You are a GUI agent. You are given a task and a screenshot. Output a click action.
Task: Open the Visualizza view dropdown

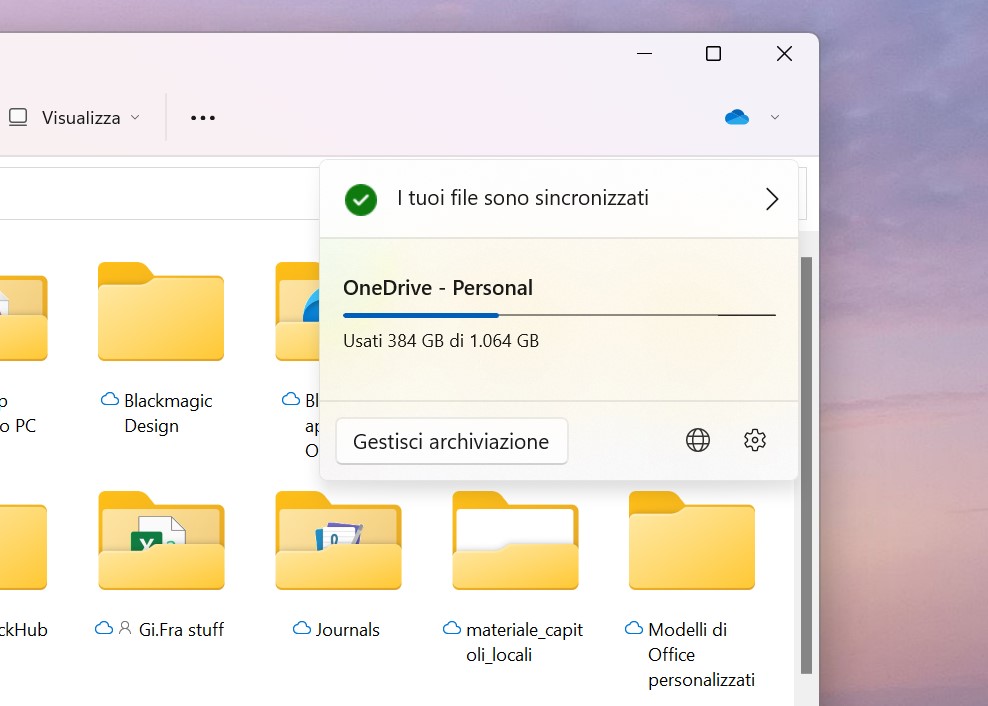(74, 118)
